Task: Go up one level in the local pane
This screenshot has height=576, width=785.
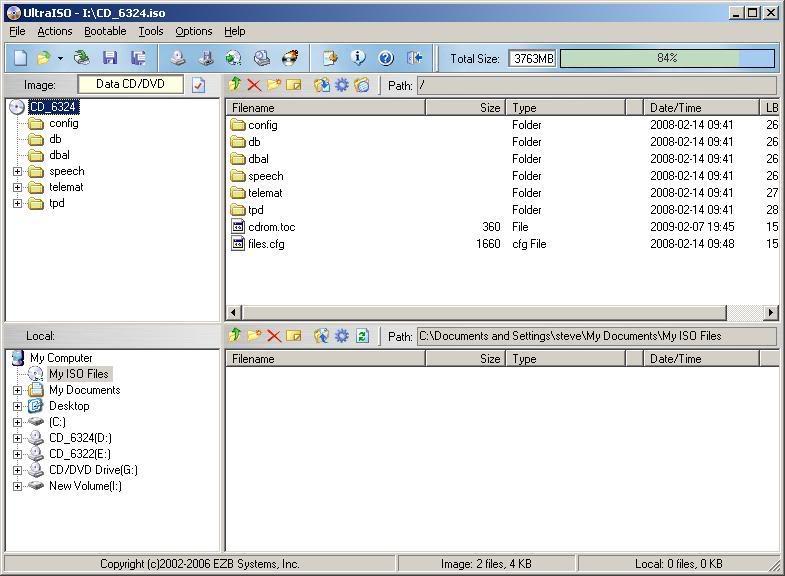Action: tap(235, 335)
